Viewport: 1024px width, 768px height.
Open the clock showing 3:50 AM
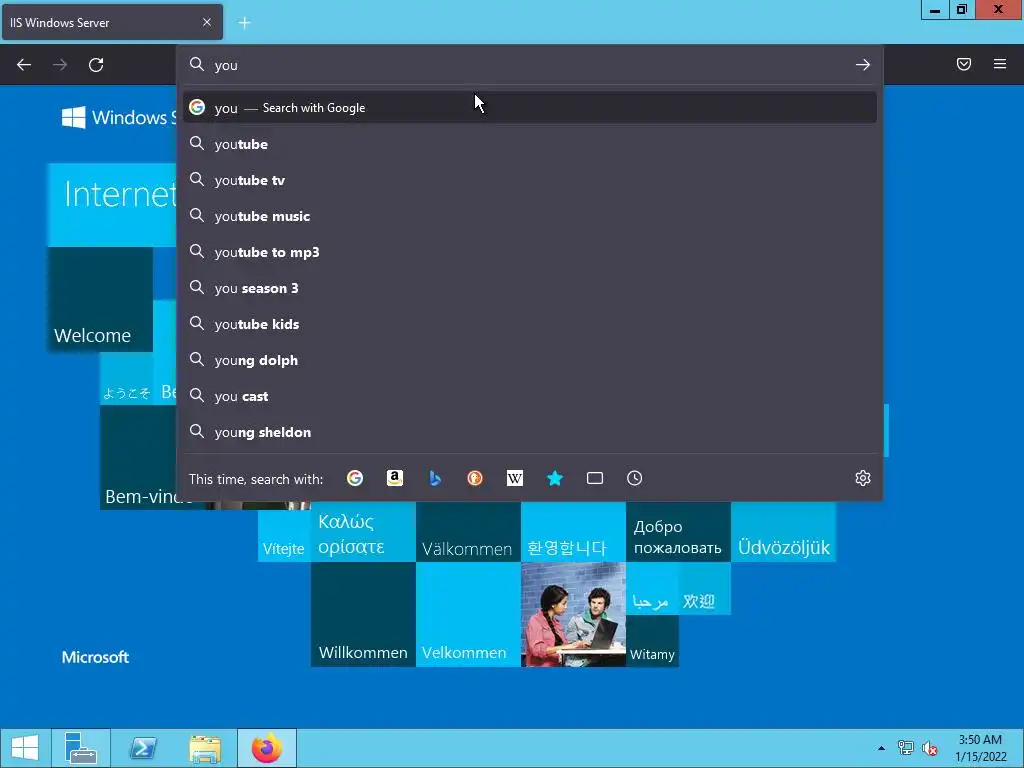click(980, 748)
